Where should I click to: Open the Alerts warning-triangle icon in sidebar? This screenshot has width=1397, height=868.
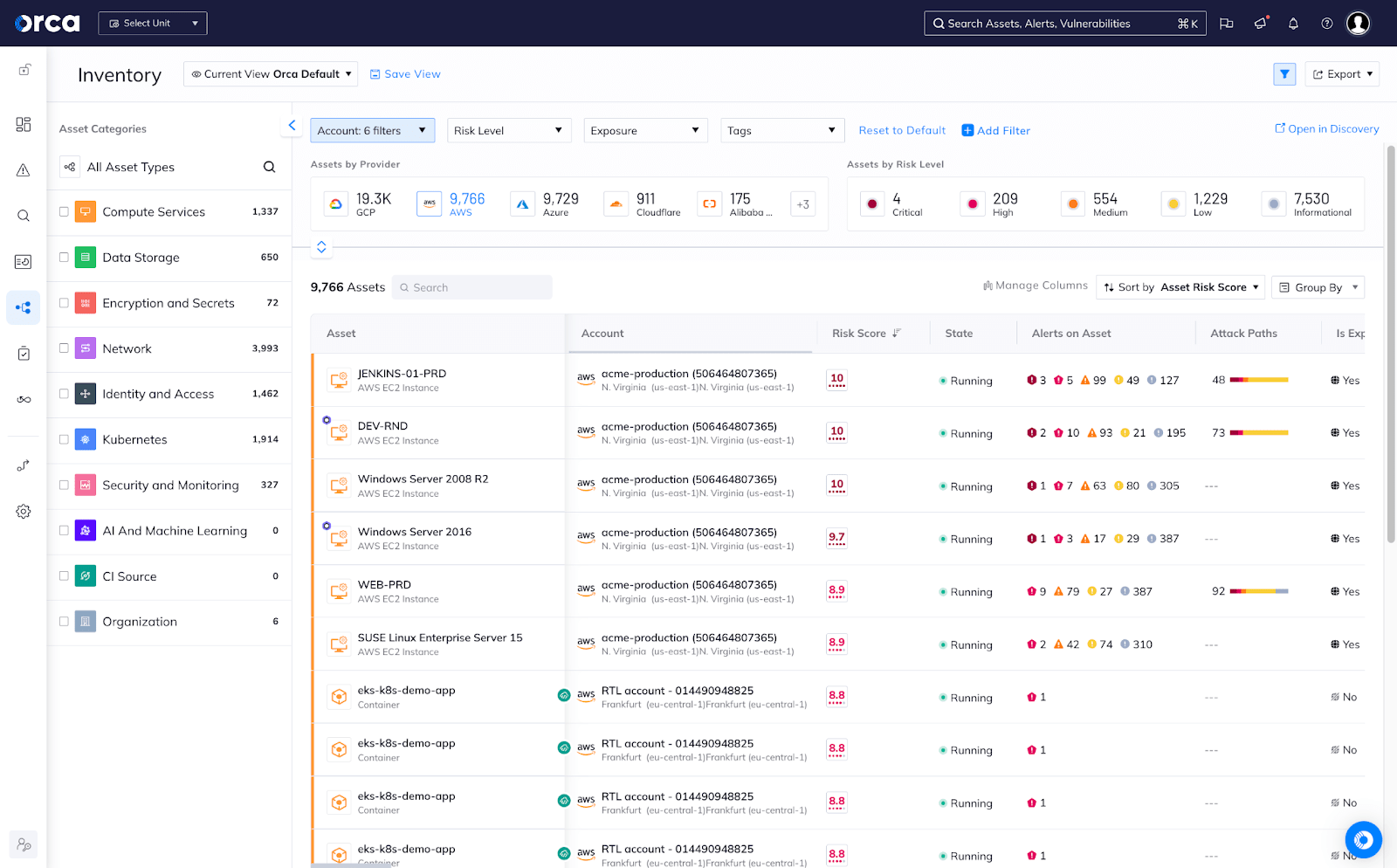(23, 171)
